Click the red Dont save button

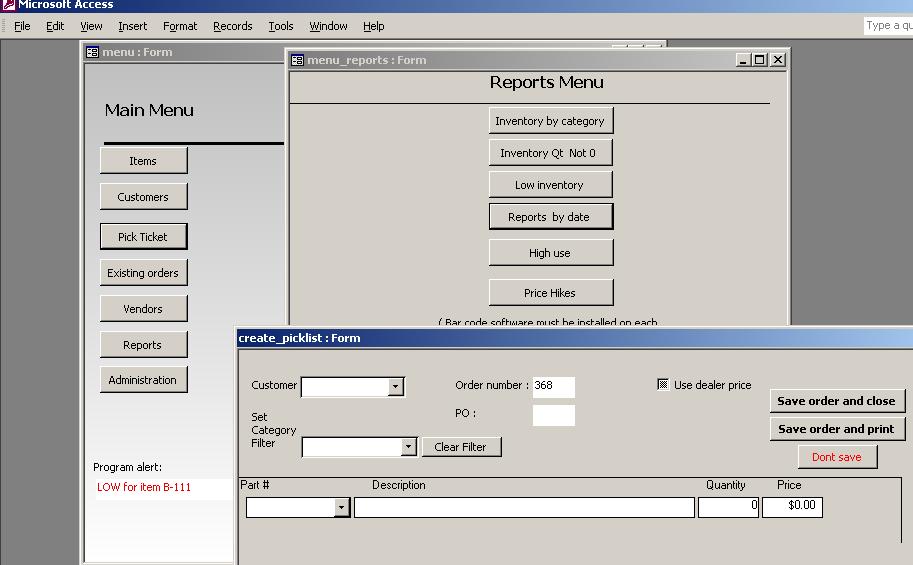[x=837, y=457]
